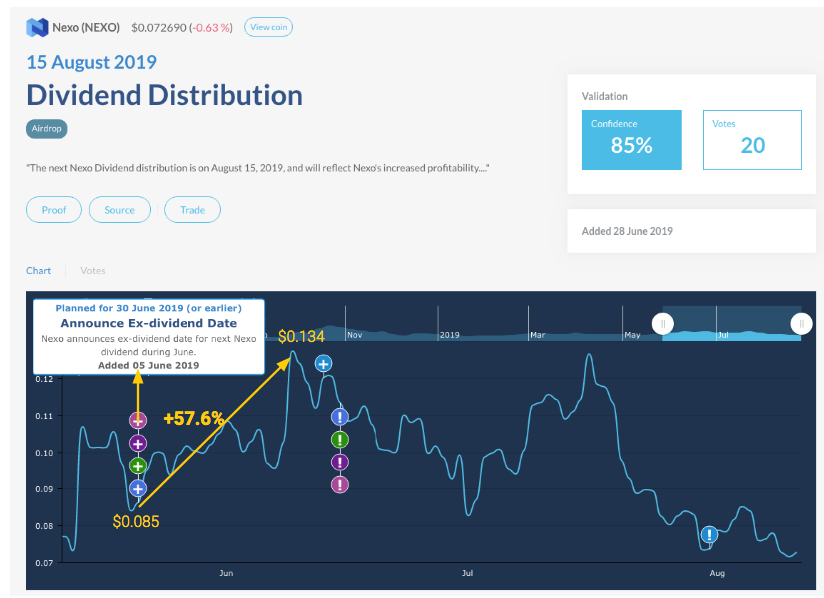Switch to the Votes tab
This screenshot has width=824, height=598.
point(92,271)
